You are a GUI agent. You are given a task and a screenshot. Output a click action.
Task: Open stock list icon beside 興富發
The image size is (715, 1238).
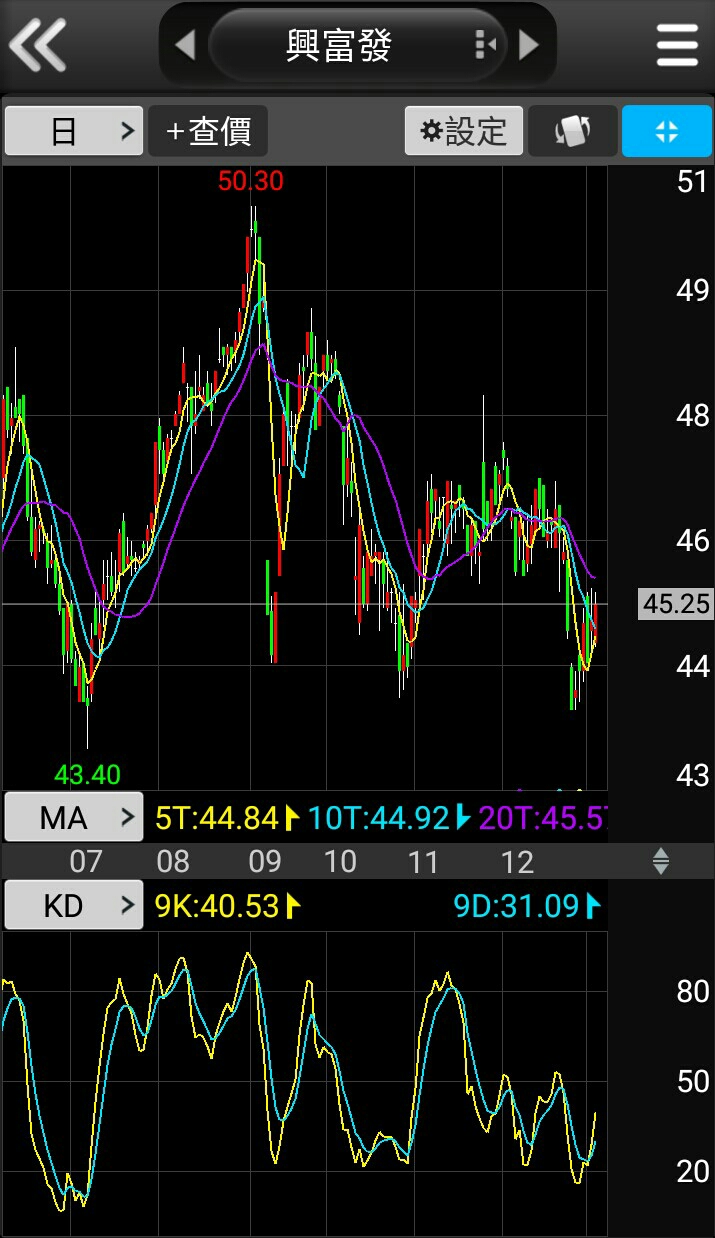pyautogui.click(x=484, y=44)
